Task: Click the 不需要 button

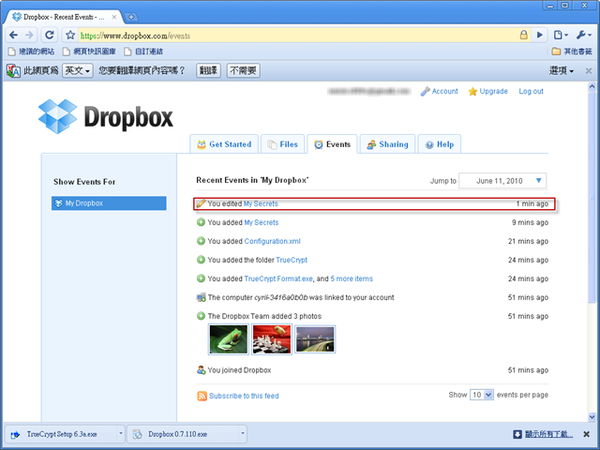Action: point(243,70)
